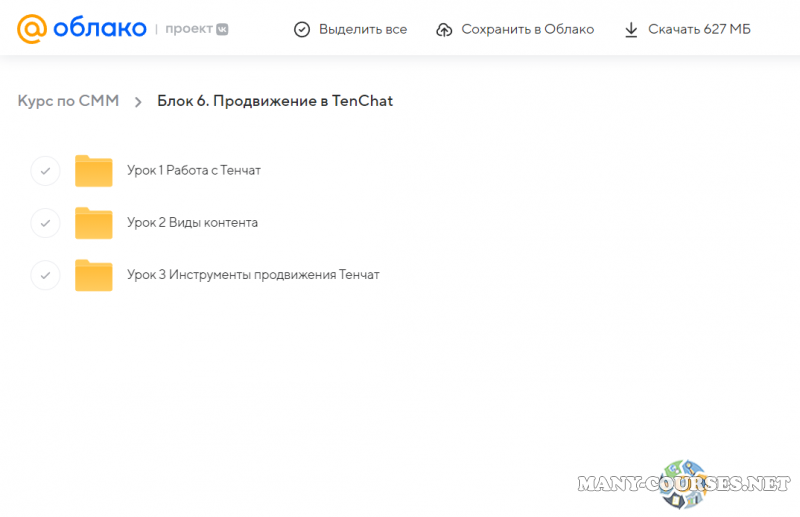Open folder icon for Урок 3 Инструменты продвижения
Viewport: 800px width, 517px height.
click(x=94, y=275)
